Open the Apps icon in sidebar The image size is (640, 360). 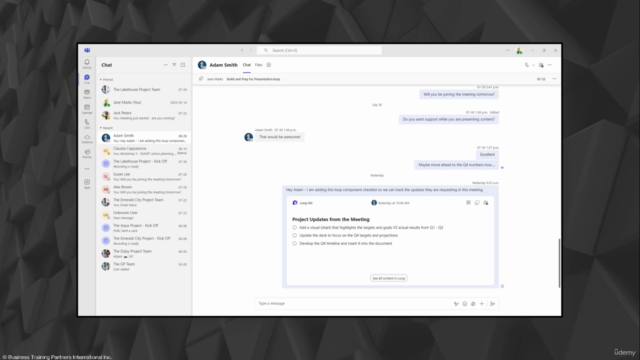coord(87,184)
